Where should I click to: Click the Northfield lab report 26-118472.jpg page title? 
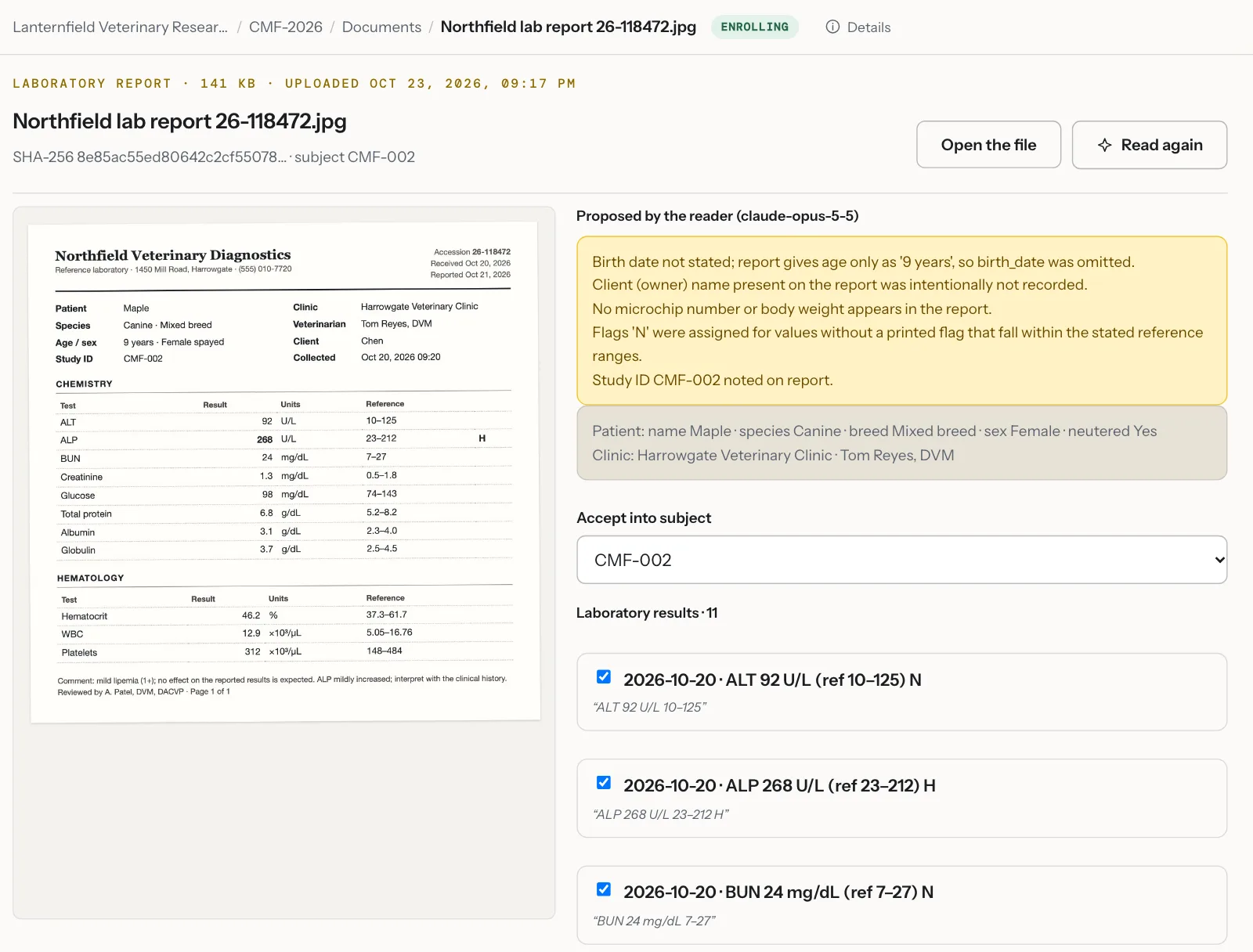(x=179, y=121)
